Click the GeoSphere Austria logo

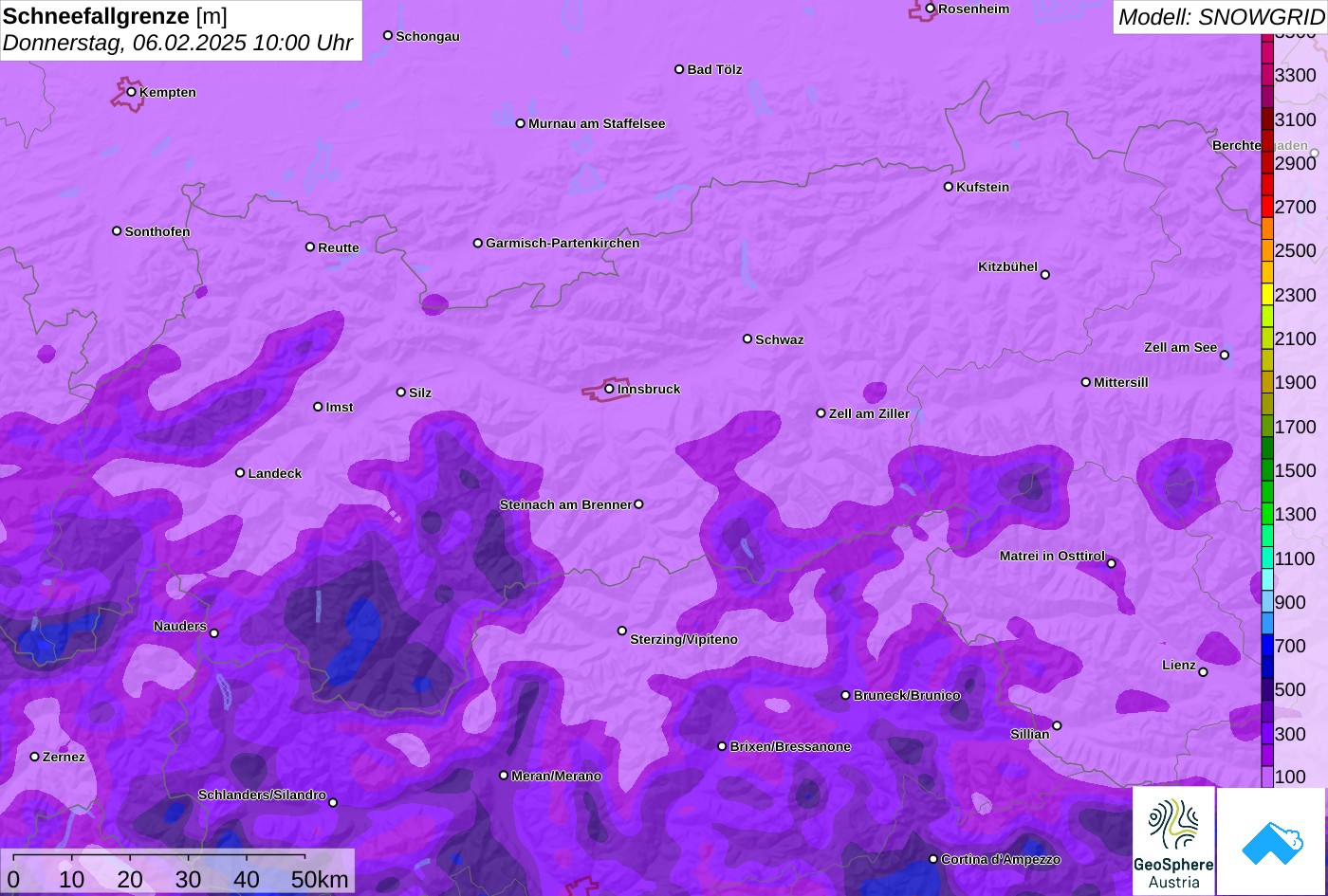point(1173,841)
